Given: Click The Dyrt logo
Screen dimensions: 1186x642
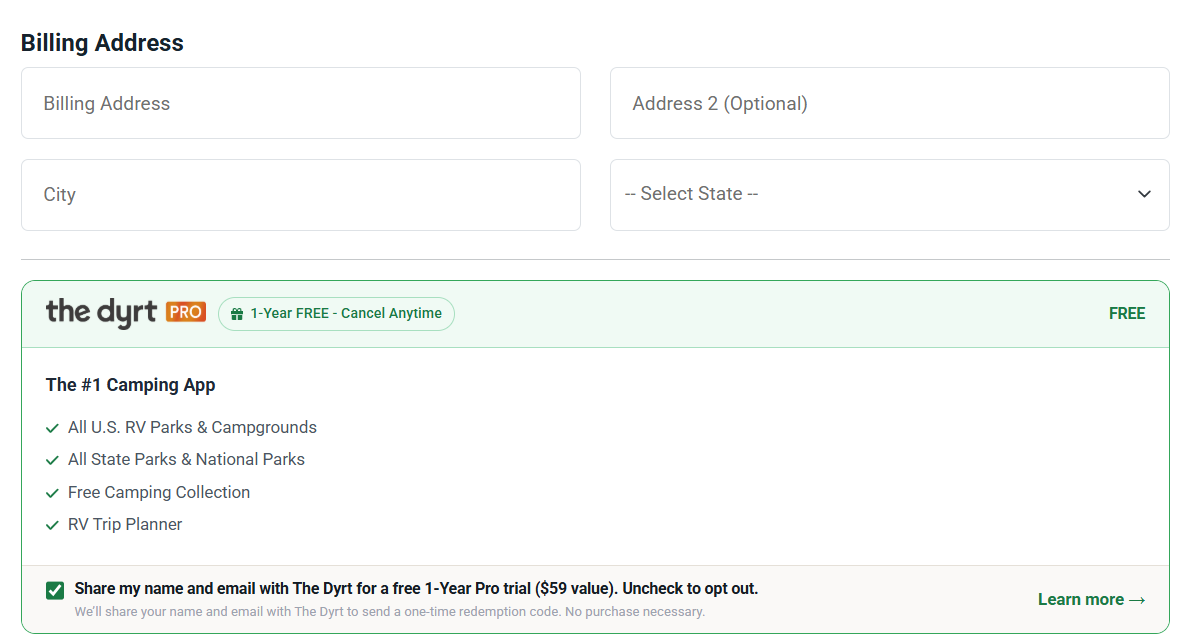Looking at the screenshot, I should [101, 312].
